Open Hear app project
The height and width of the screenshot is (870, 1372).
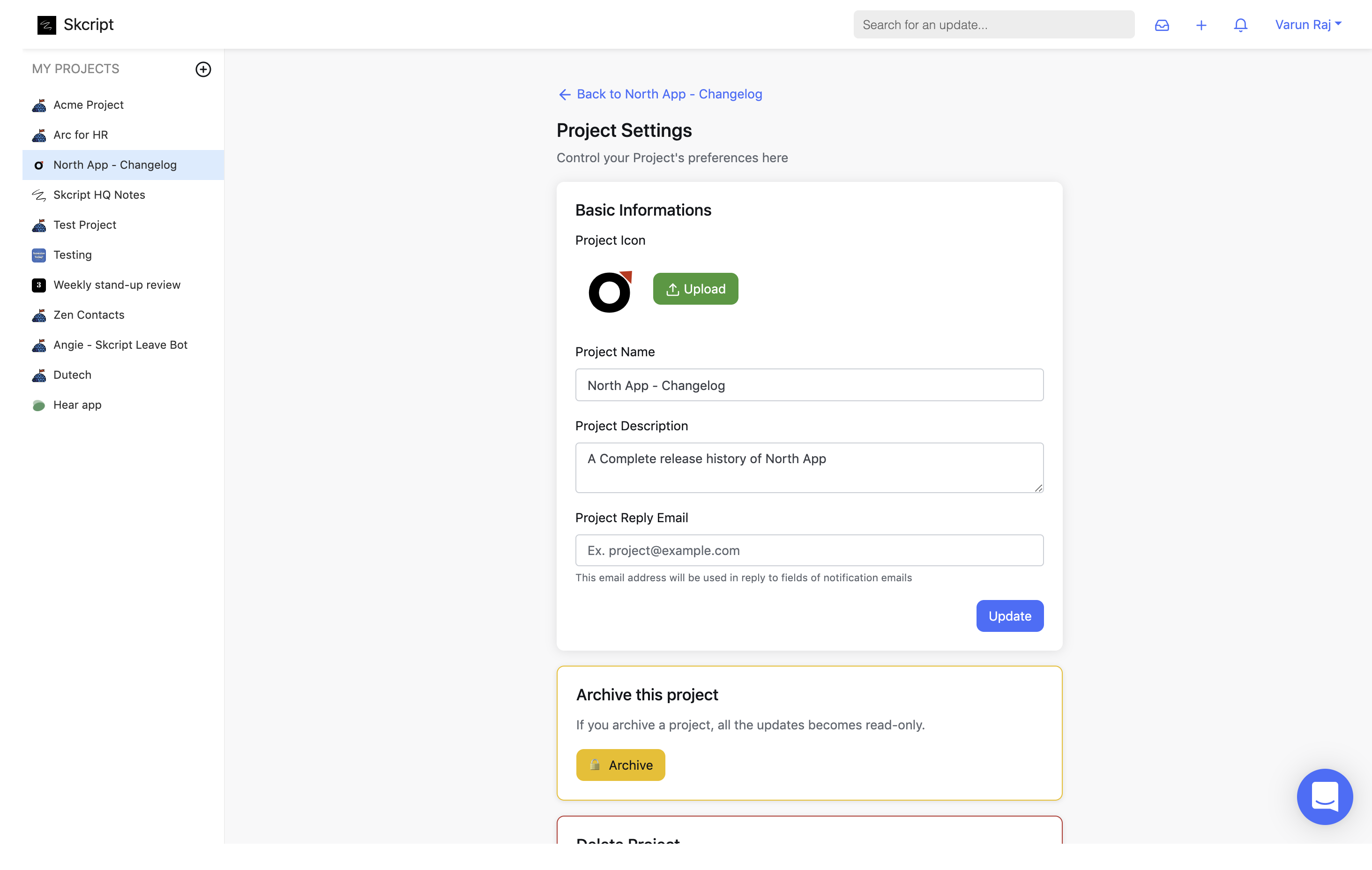click(x=123, y=405)
